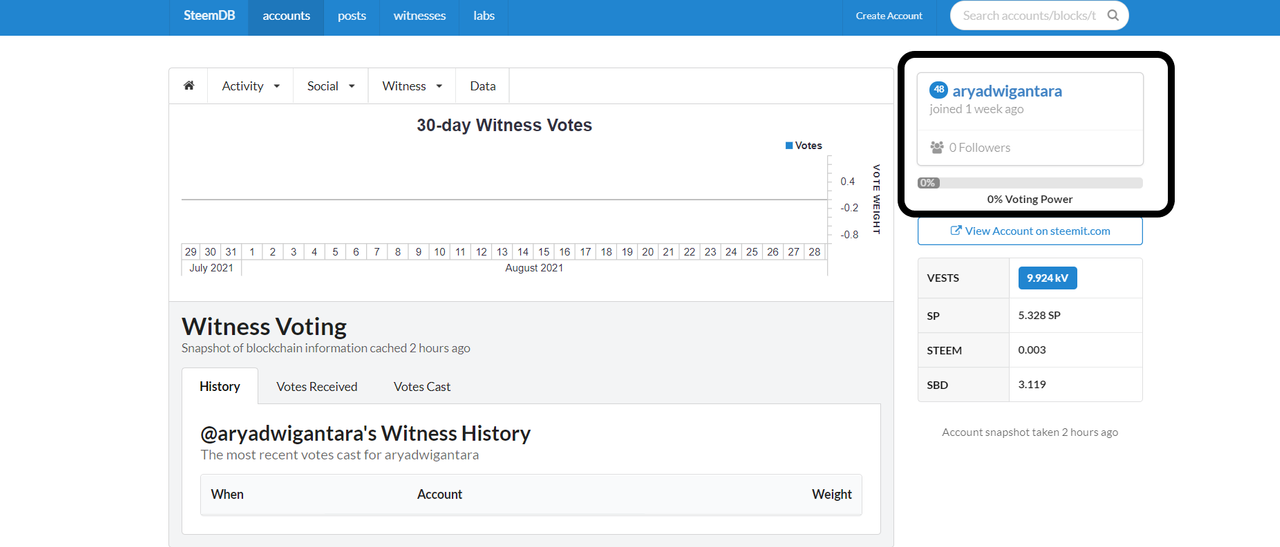Click the followers group icon
1280x547 pixels.
[937, 148]
